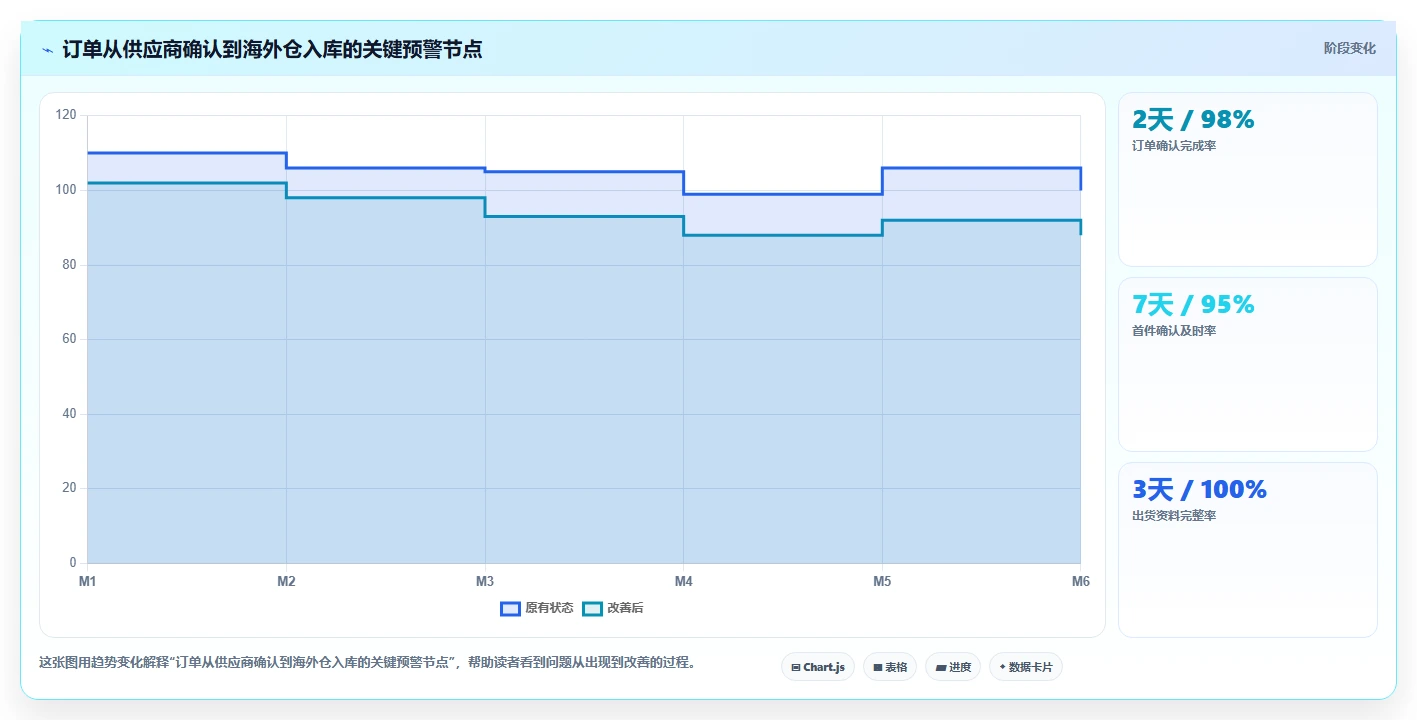The height and width of the screenshot is (720, 1417).
Task: Toggle the 原有状态 legend series
Action: point(537,608)
